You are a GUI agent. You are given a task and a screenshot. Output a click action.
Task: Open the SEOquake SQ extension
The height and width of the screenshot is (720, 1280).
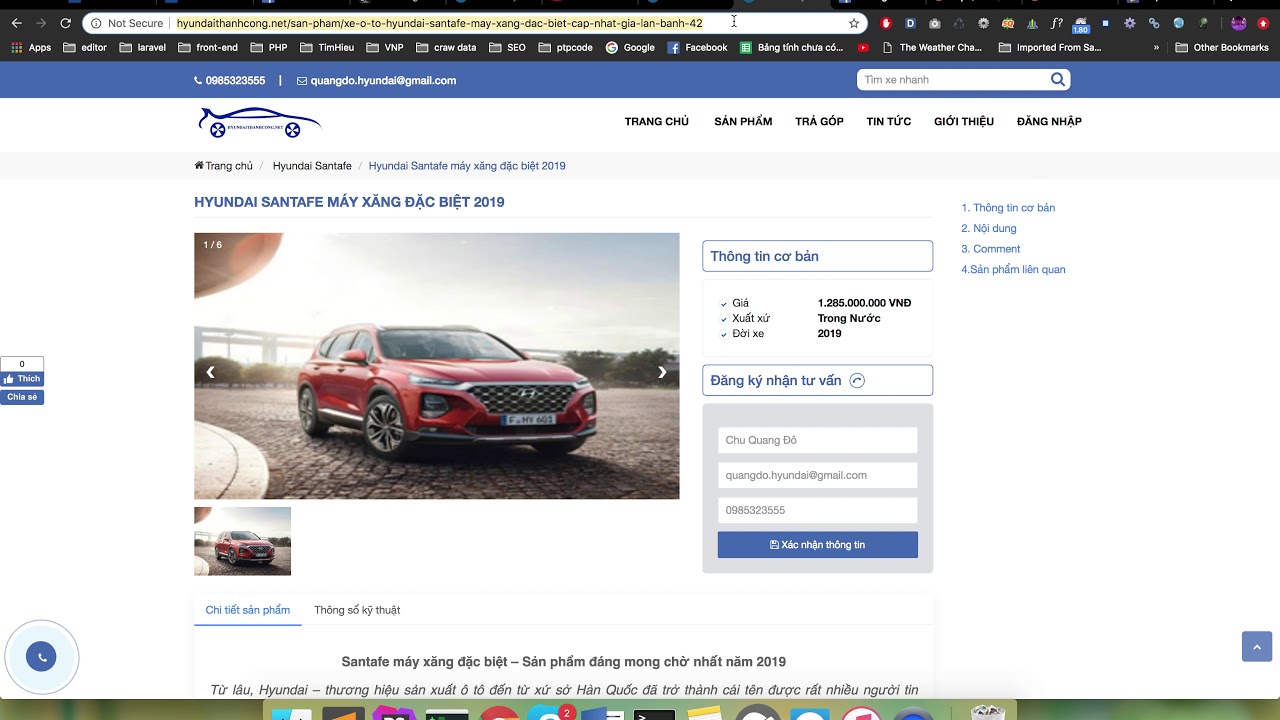coord(1007,23)
